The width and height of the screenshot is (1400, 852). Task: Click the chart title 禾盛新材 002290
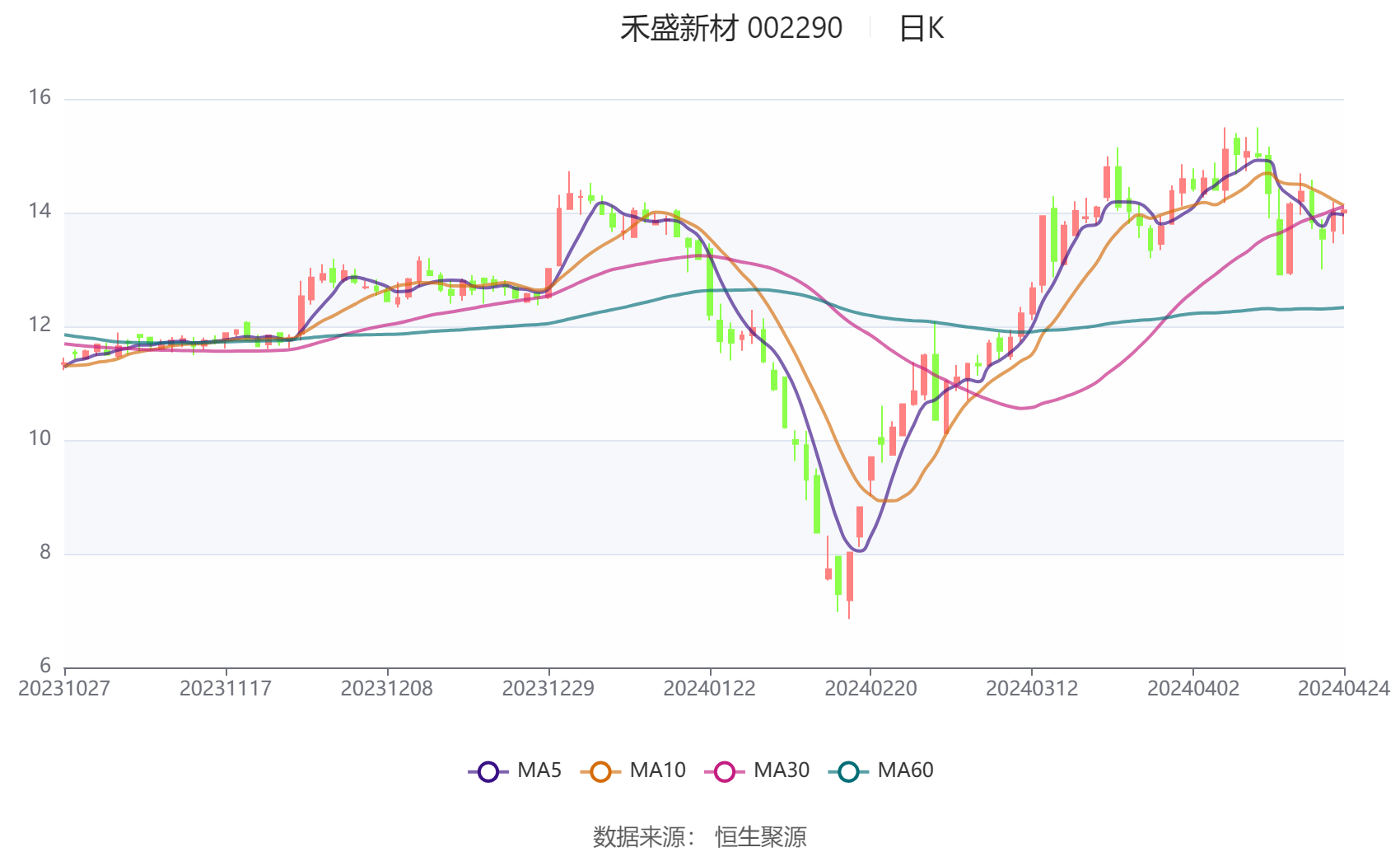pyautogui.click(x=731, y=29)
